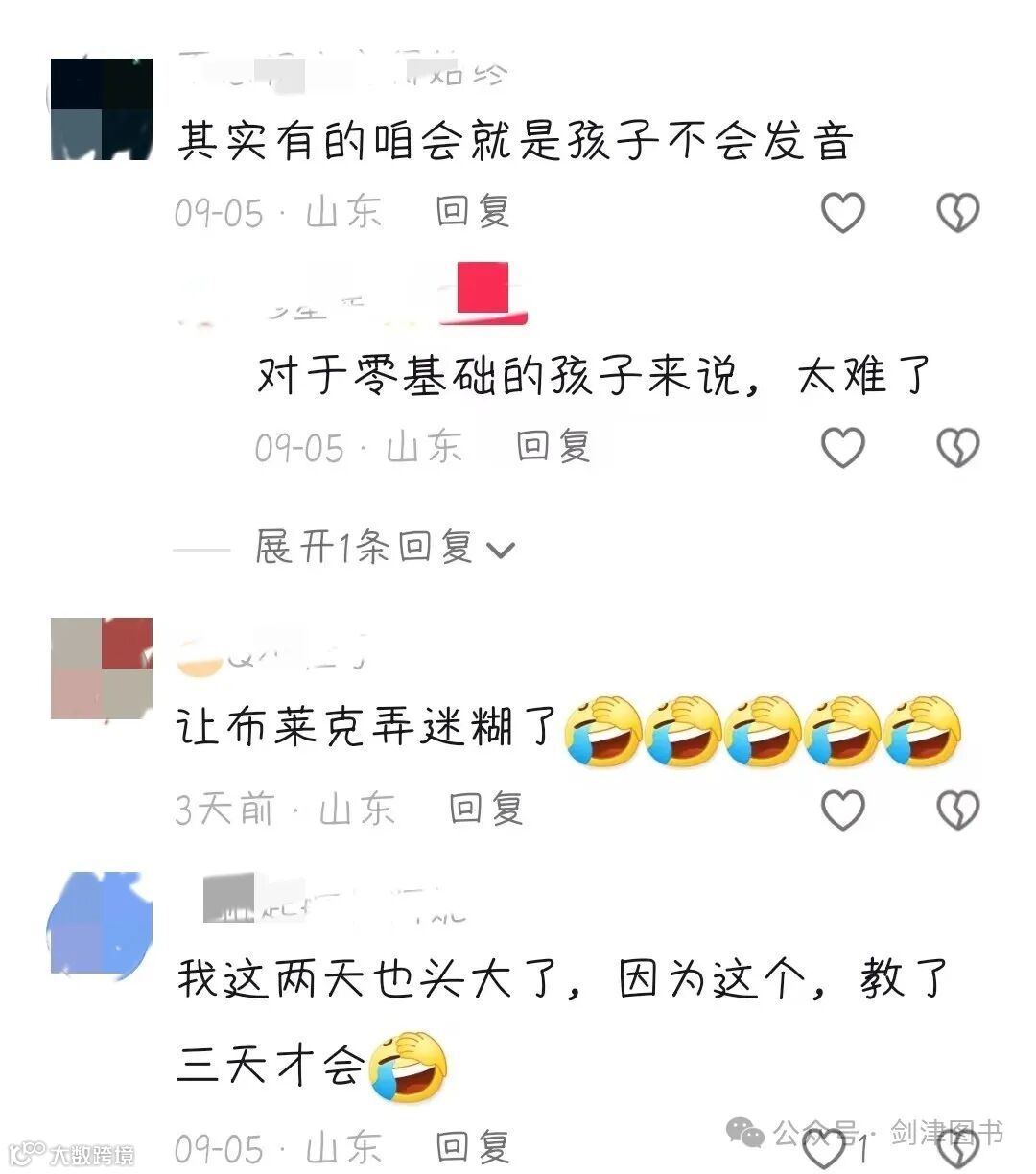This screenshot has width=1036, height=1174.
Task: Click the chevron next to 展开1条回复
Action: click(501, 551)
